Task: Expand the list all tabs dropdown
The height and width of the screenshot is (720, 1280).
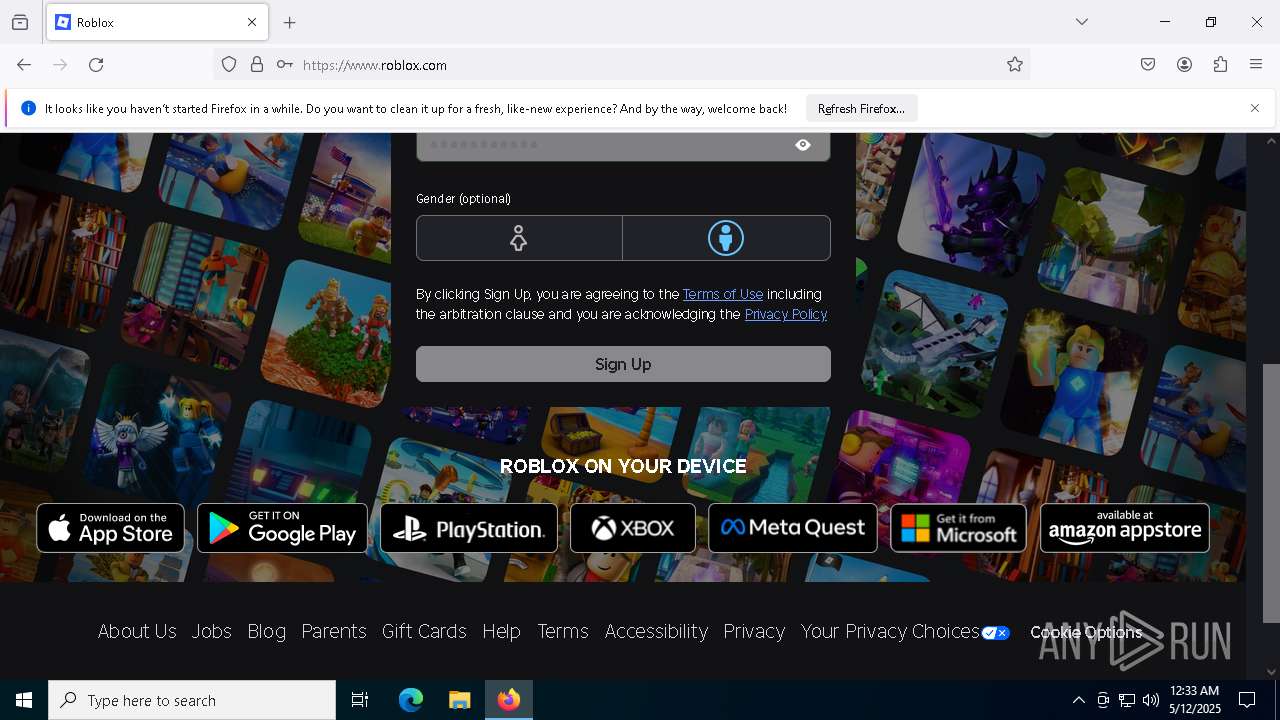Action: tap(1082, 22)
